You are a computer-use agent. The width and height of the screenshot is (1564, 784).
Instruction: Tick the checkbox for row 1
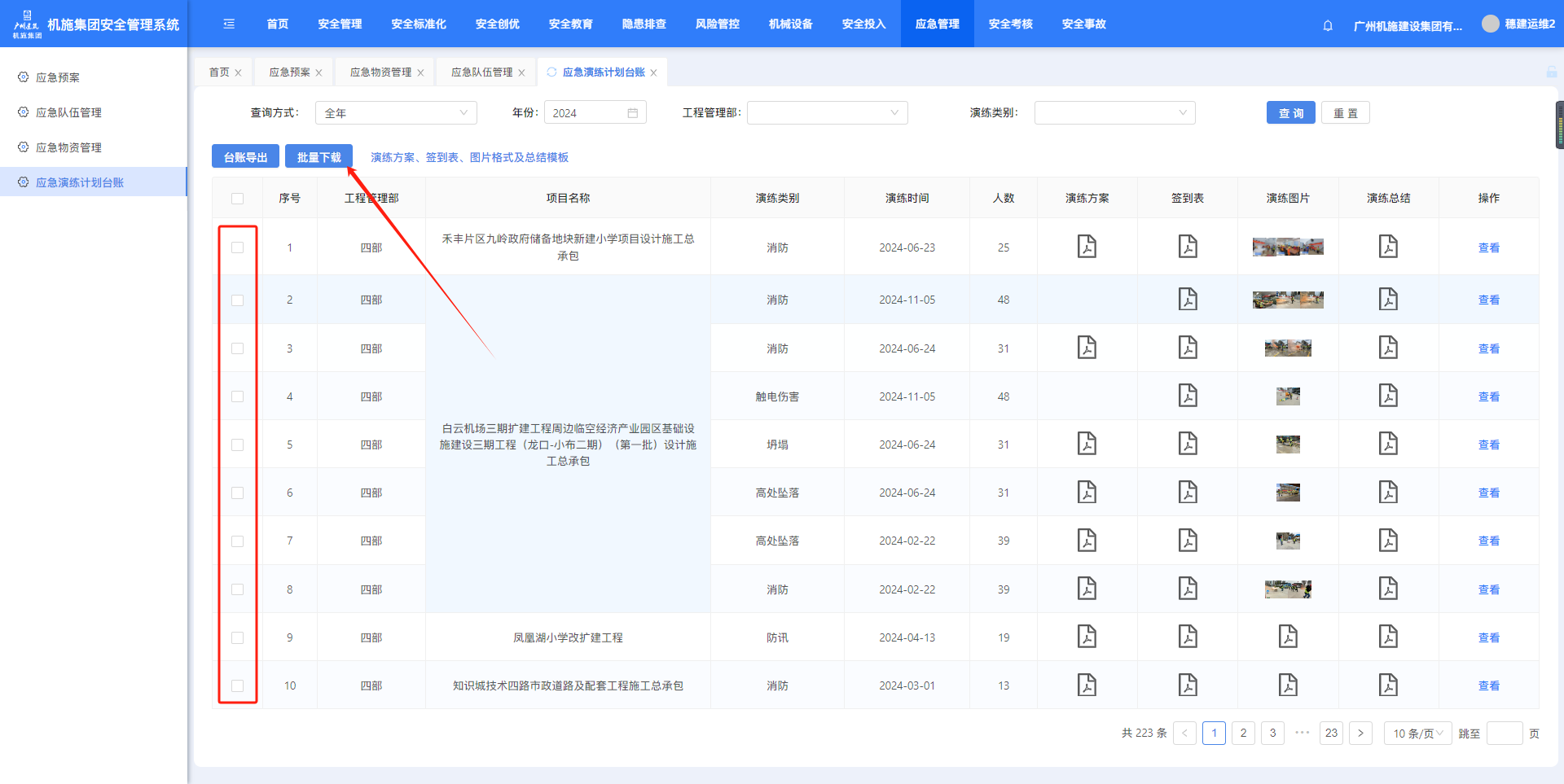(x=237, y=247)
